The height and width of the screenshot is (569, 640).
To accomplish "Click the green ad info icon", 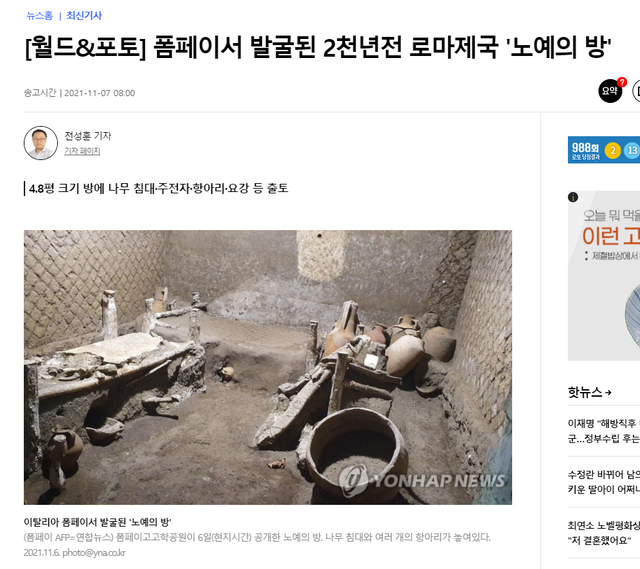I will pos(573,197).
